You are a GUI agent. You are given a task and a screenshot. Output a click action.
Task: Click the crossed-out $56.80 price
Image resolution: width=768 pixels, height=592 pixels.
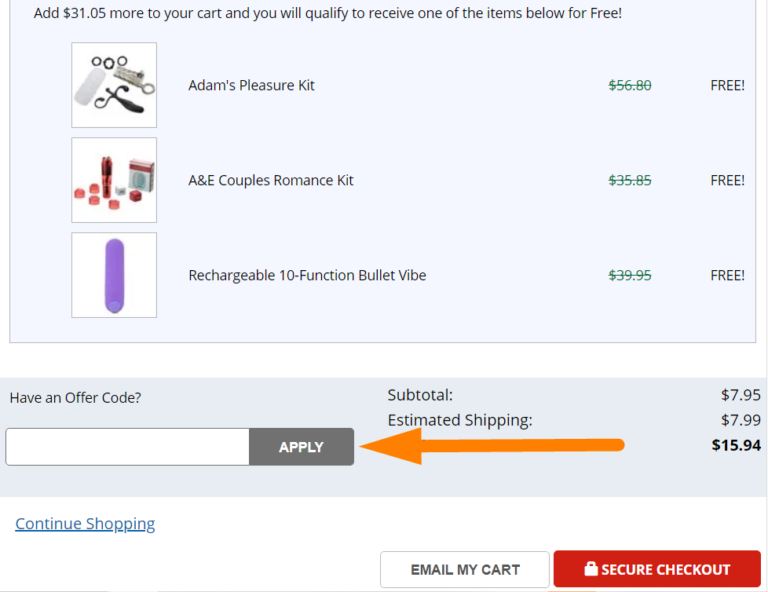tap(630, 85)
